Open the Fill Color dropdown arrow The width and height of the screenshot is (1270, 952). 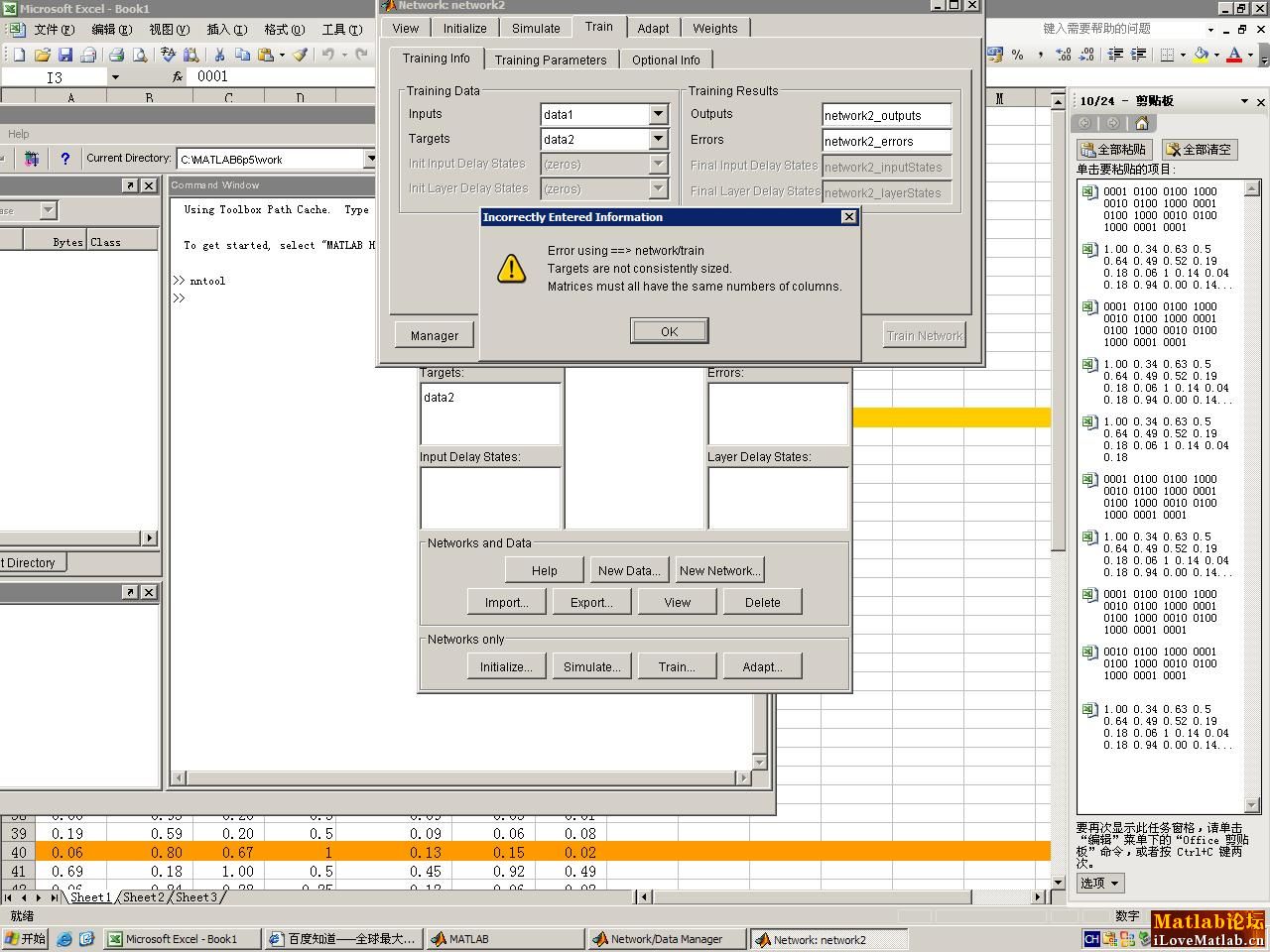point(1216,55)
